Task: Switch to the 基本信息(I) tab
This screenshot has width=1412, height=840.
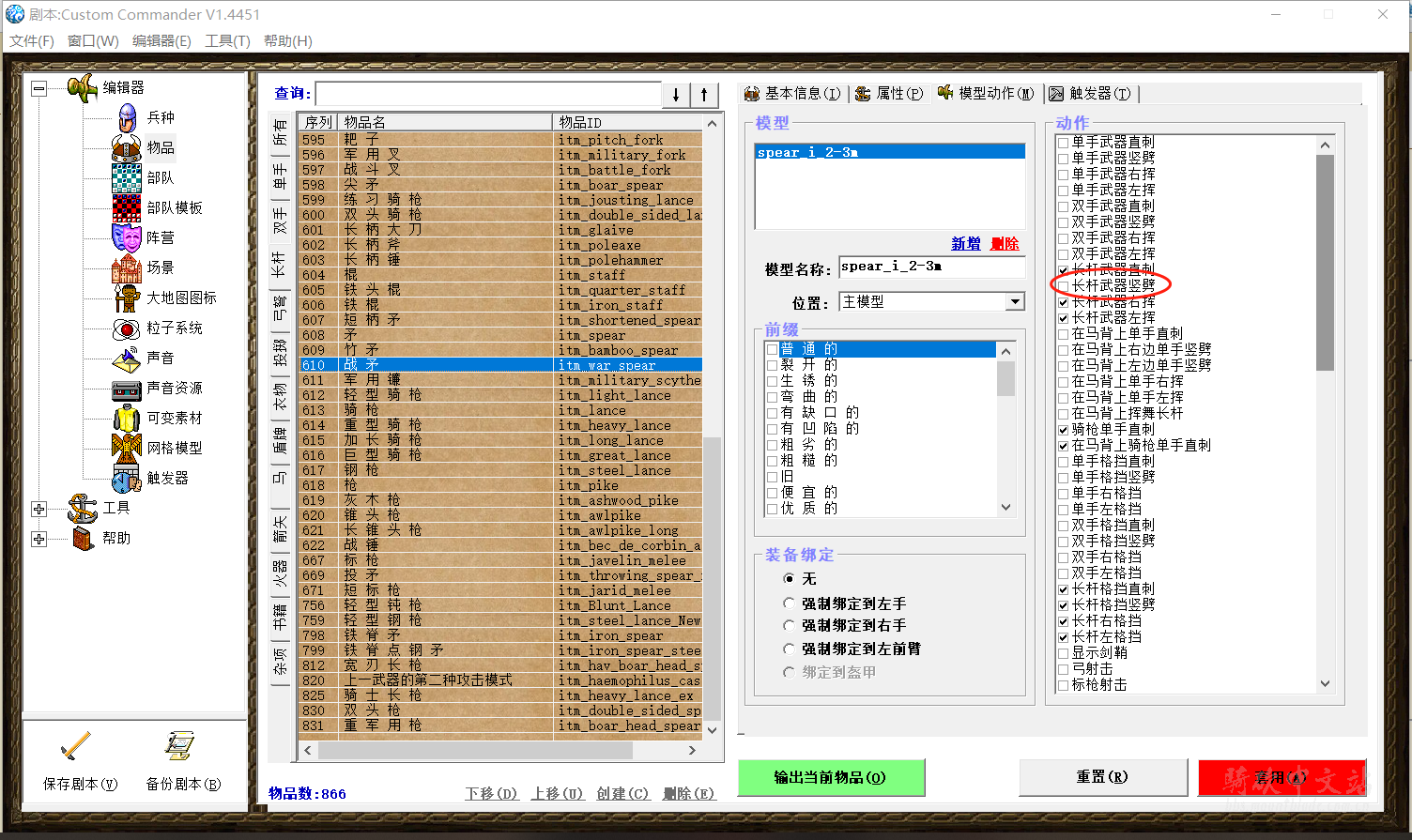Action: point(793,93)
